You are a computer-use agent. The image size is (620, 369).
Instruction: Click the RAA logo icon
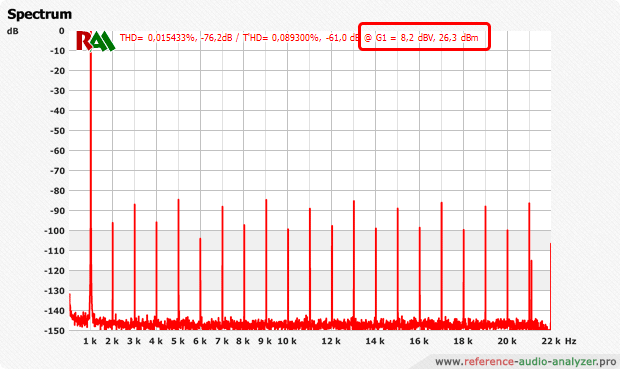point(95,41)
